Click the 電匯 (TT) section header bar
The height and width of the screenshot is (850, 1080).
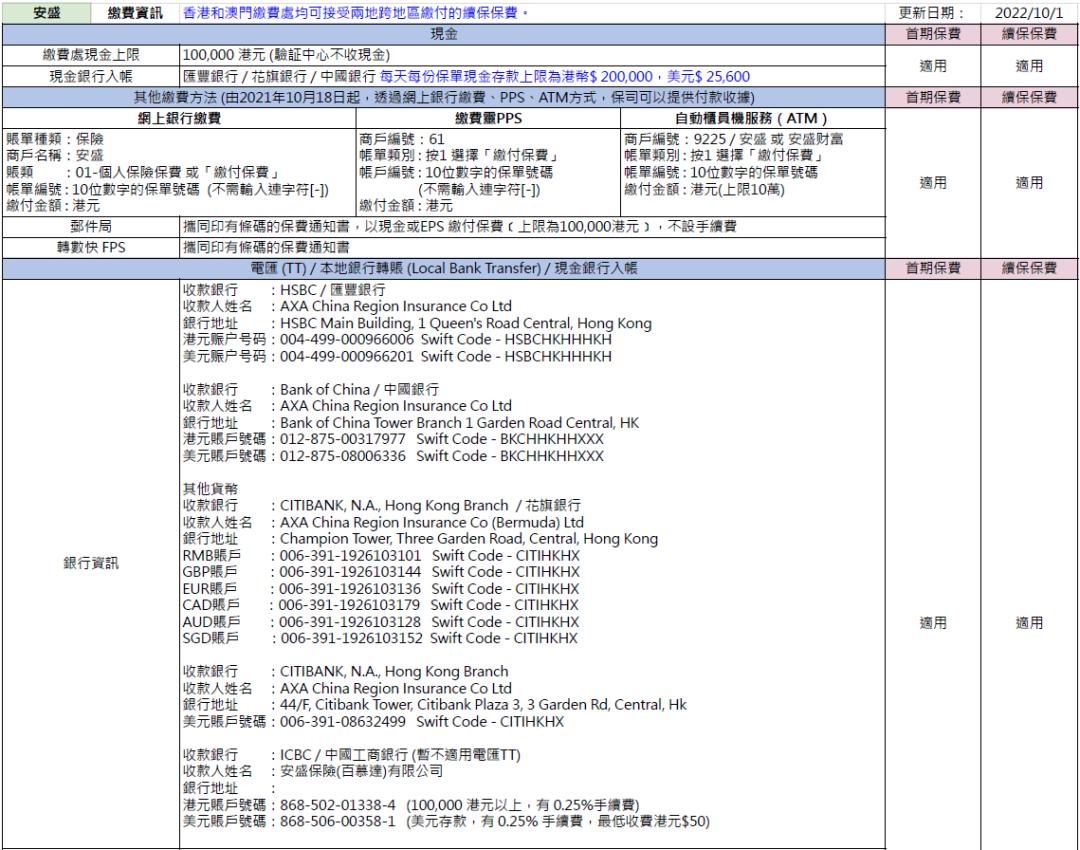(444, 269)
